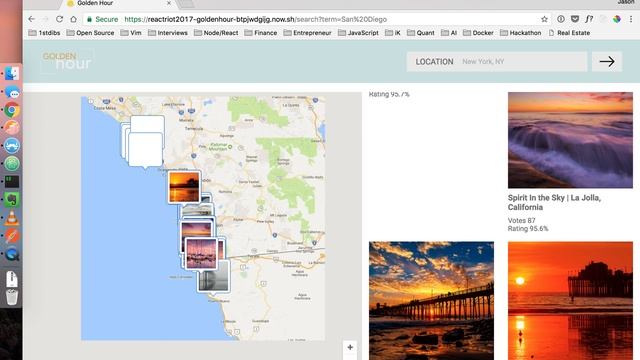Open the iK bookmarks folder
Screen dimensions: 640x360
point(393,33)
